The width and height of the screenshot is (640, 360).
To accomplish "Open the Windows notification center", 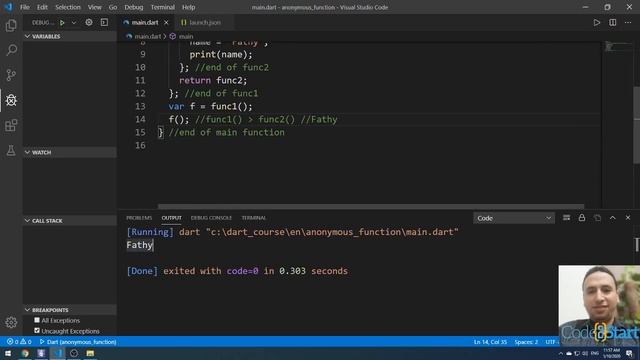I will point(629,353).
